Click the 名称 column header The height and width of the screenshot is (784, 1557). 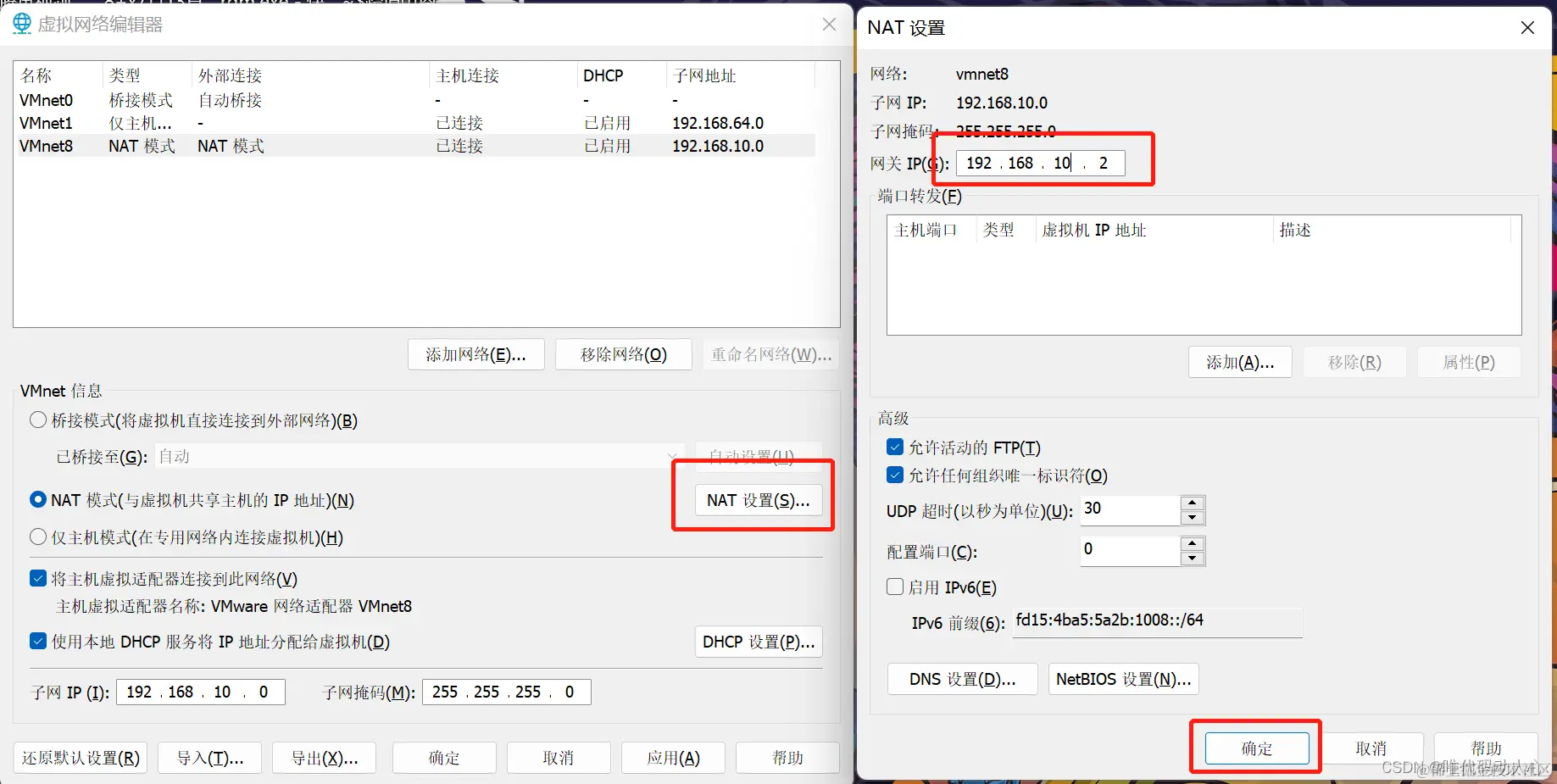tap(59, 75)
